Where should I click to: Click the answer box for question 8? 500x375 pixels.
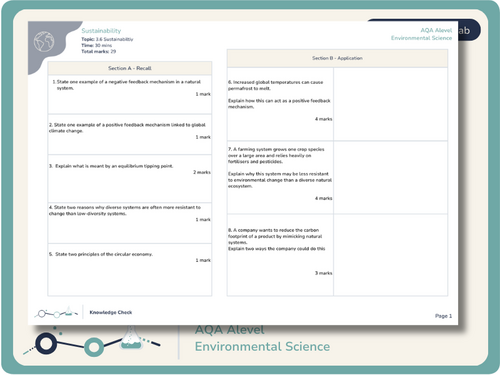[391, 255]
